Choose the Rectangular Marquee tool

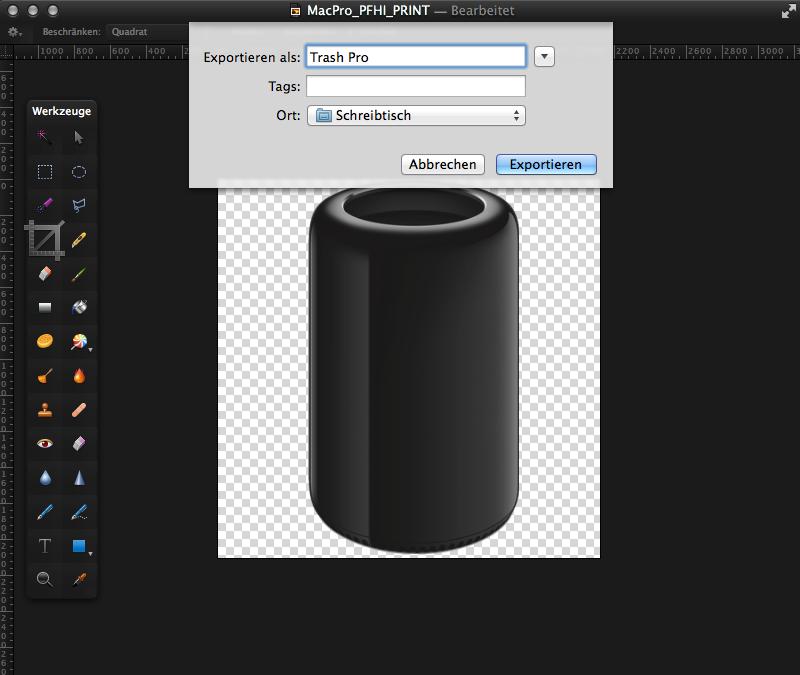coord(44,171)
